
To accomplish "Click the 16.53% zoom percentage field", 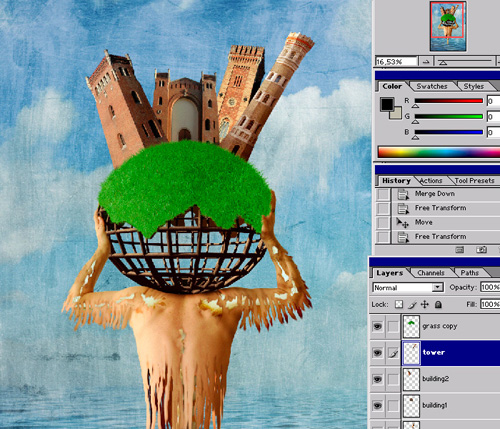I will (x=396, y=62).
